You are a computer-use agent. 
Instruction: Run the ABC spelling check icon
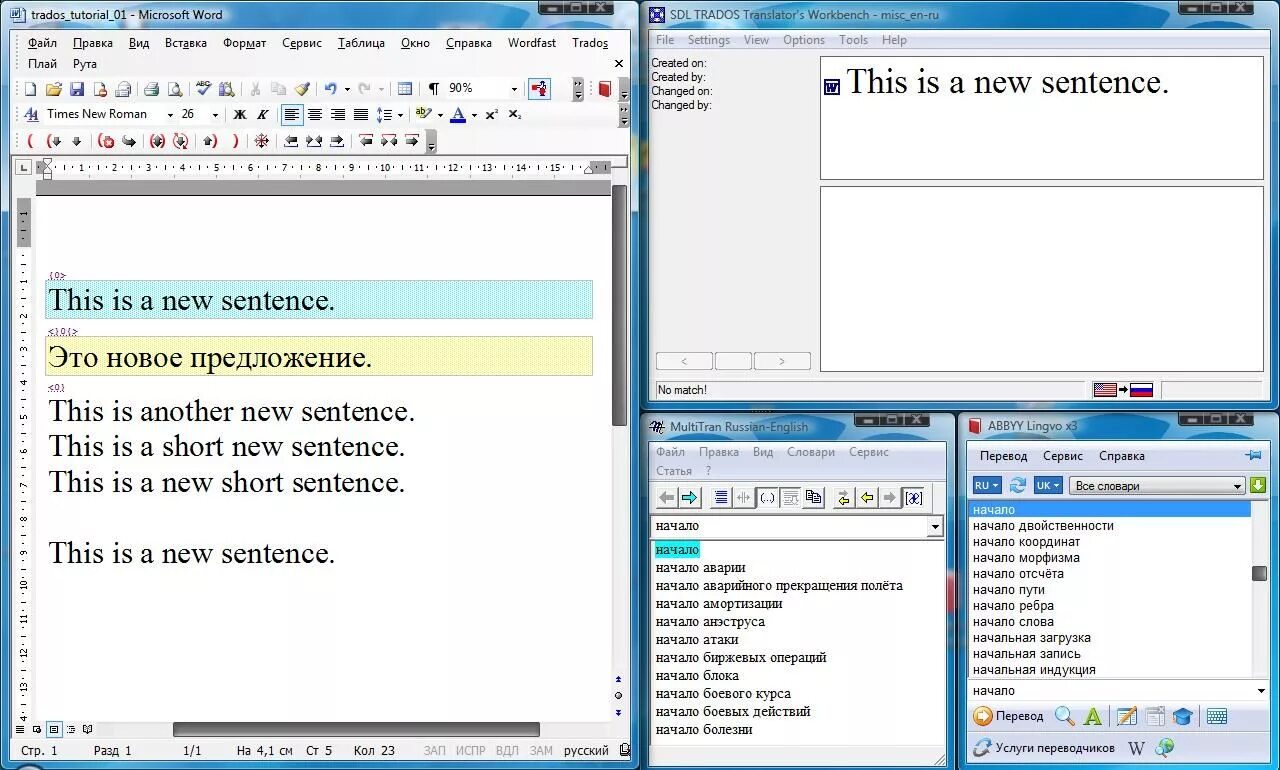click(203, 88)
